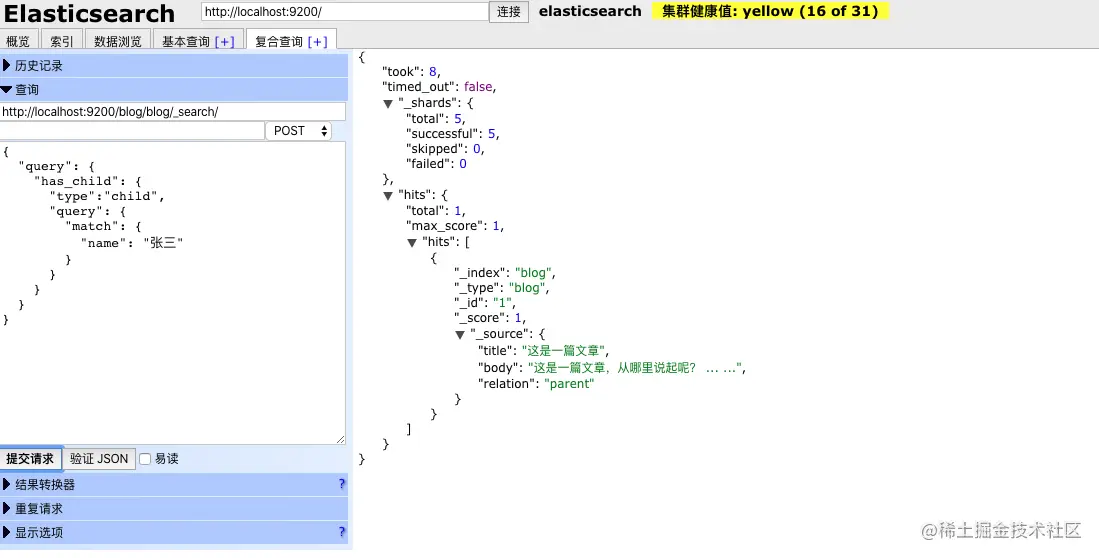
Task: Expand the 历史记录 section
Action: (174, 66)
